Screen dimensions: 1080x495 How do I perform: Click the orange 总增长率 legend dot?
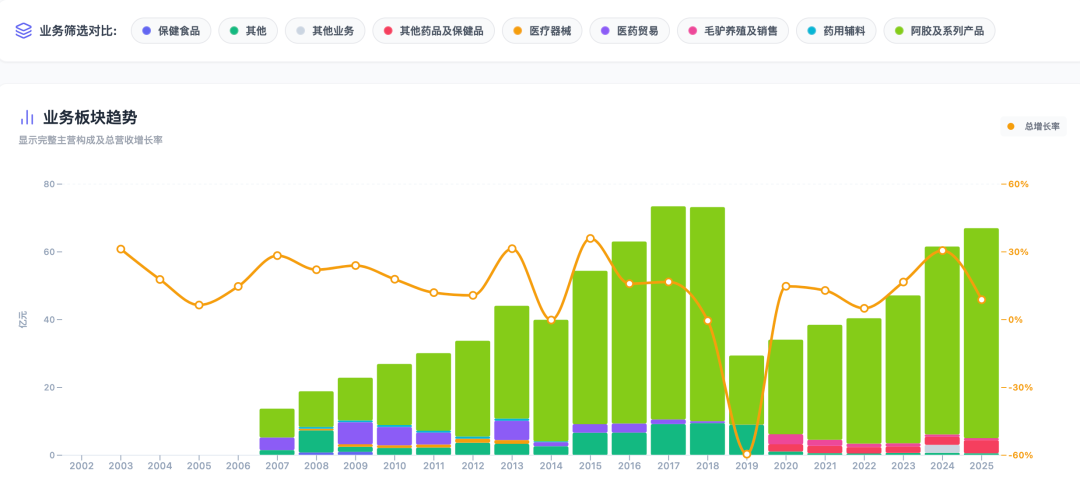pos(1011,127)
